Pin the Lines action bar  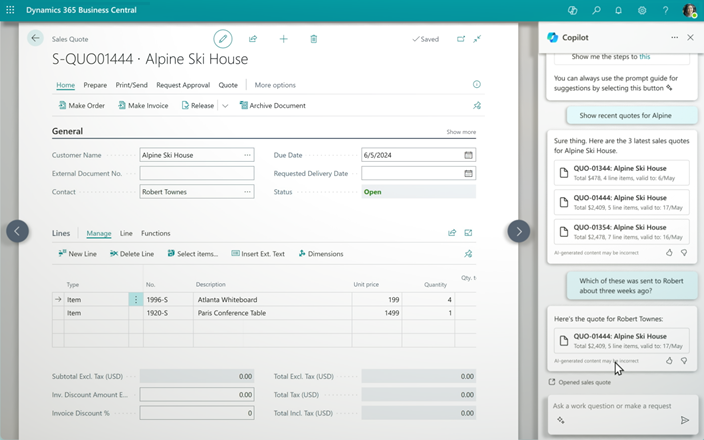468,254
